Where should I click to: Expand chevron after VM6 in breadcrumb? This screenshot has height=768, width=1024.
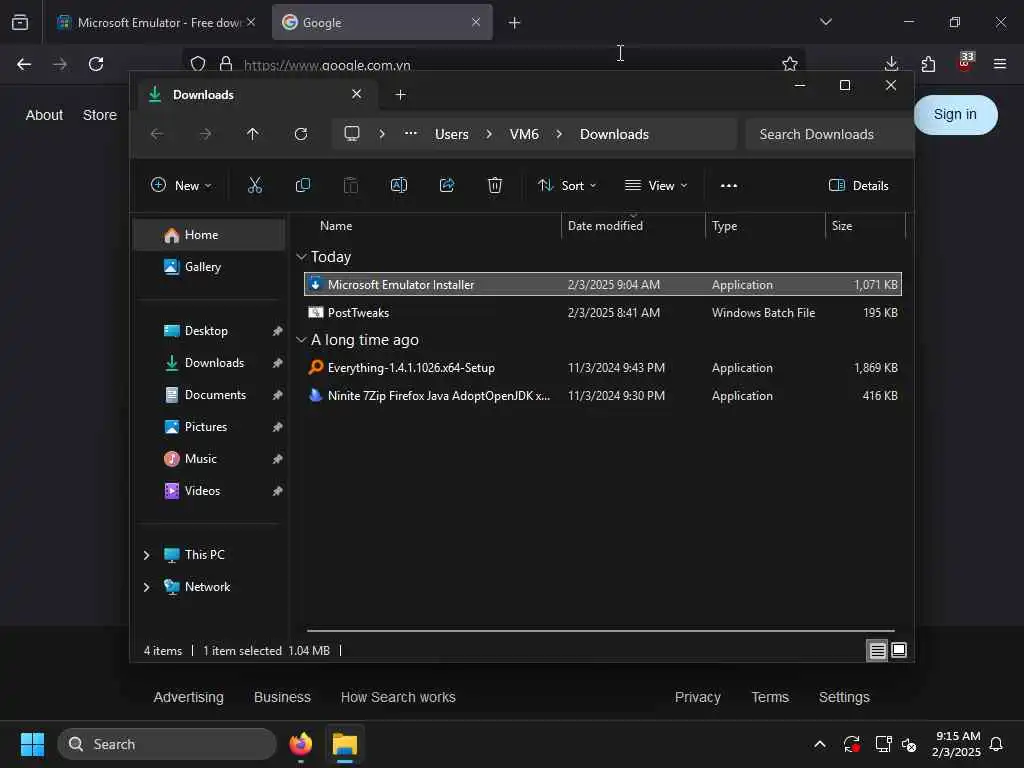pyautogui.click(x=559, y=134)
